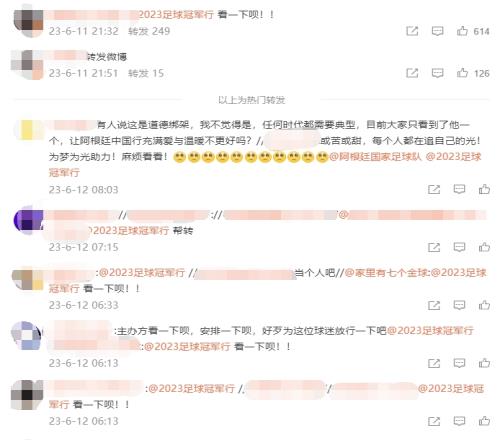This screenshot has width=500, height=440.
Task: Like the 08:03 post about 道德绑架
Action: pyautogui.click(x=484, y=189)
